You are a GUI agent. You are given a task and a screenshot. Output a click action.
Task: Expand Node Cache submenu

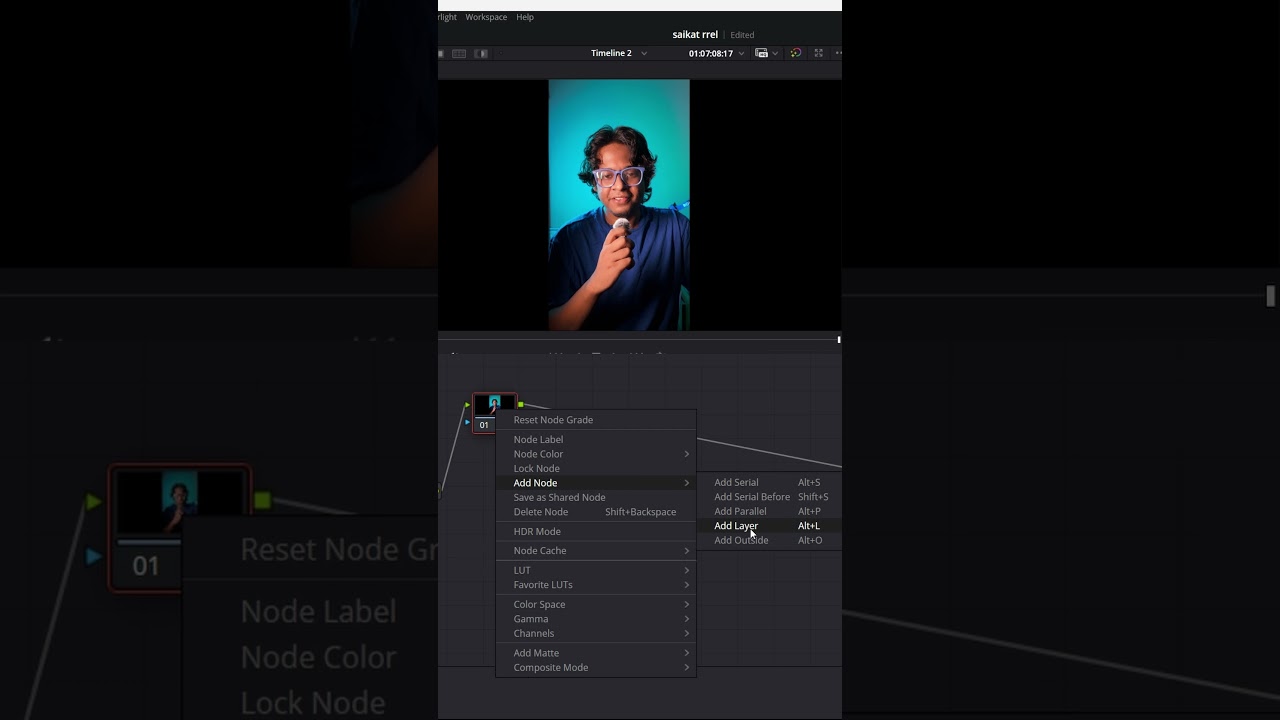coord(596,551)
